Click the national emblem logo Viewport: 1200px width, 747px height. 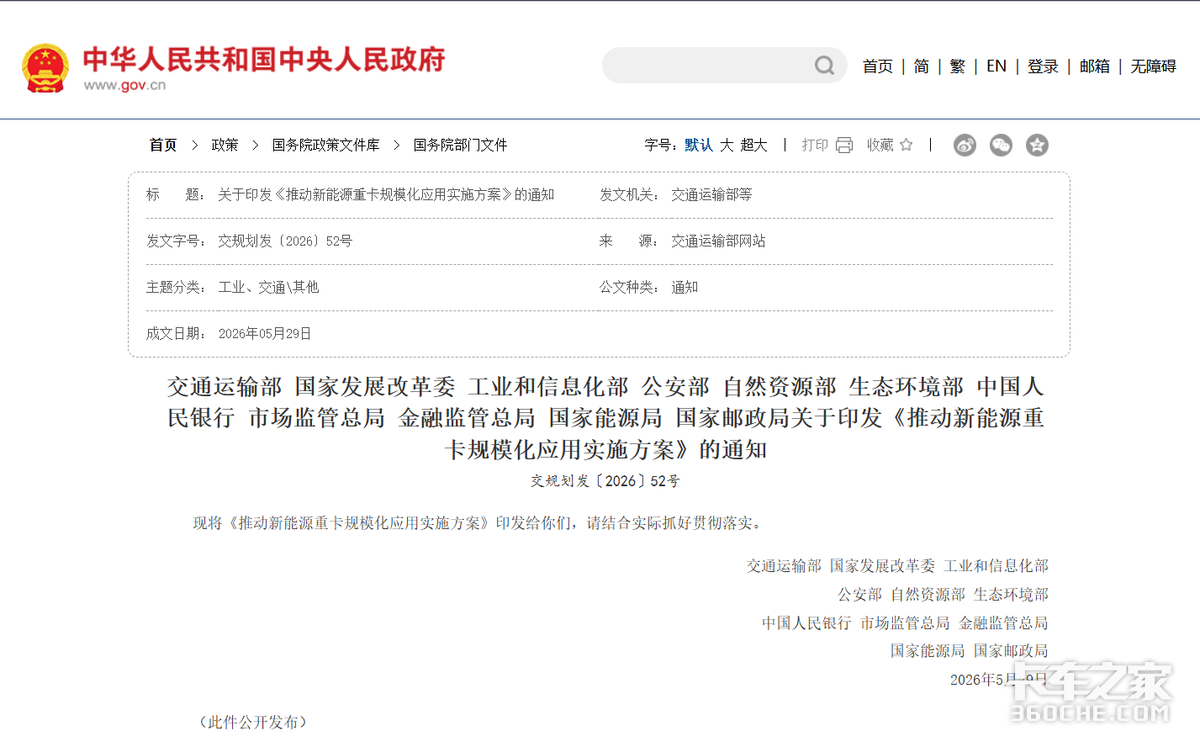(x=45, y=68)
